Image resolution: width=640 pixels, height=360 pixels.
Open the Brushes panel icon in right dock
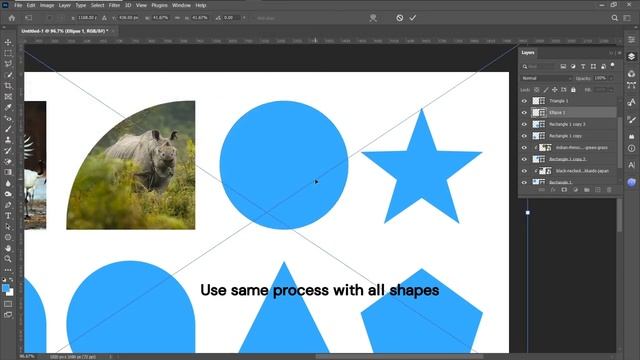[x=631, y=120]
